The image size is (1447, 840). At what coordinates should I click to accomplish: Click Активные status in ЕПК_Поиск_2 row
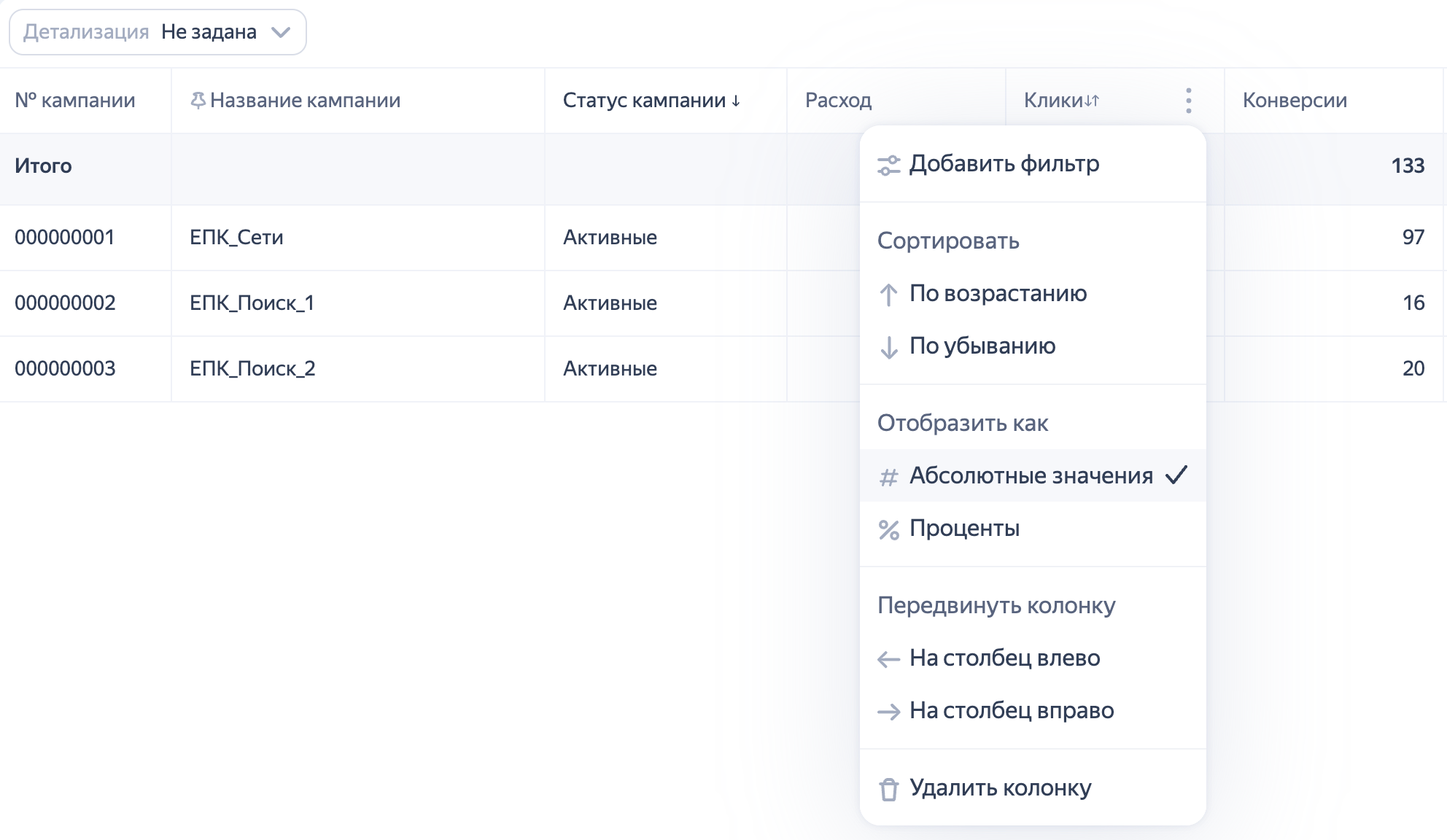click(610, 369)
